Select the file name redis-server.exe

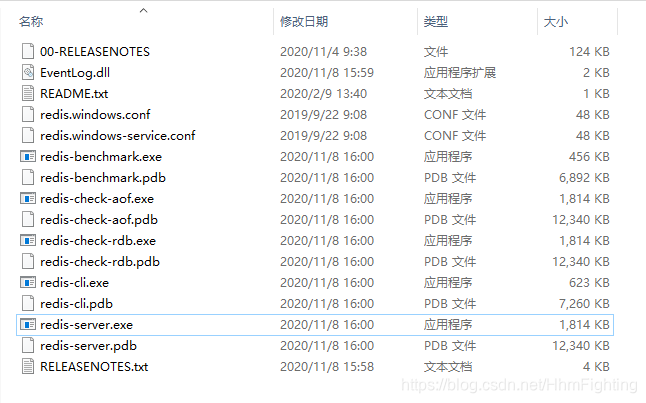click(87, 325)
